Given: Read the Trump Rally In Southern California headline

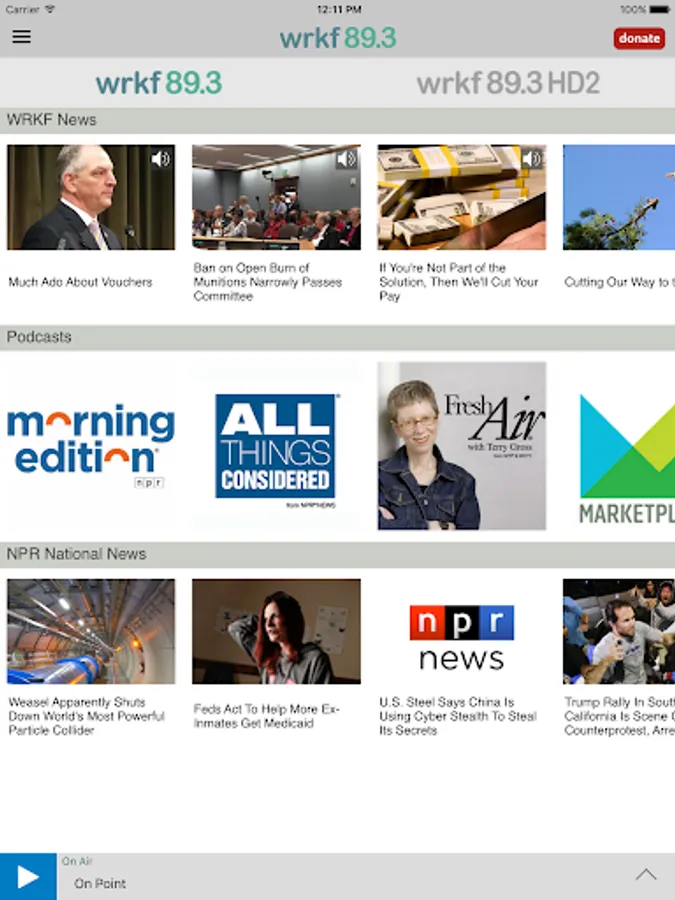Looking at the screenshot, I should coord(619,716).
